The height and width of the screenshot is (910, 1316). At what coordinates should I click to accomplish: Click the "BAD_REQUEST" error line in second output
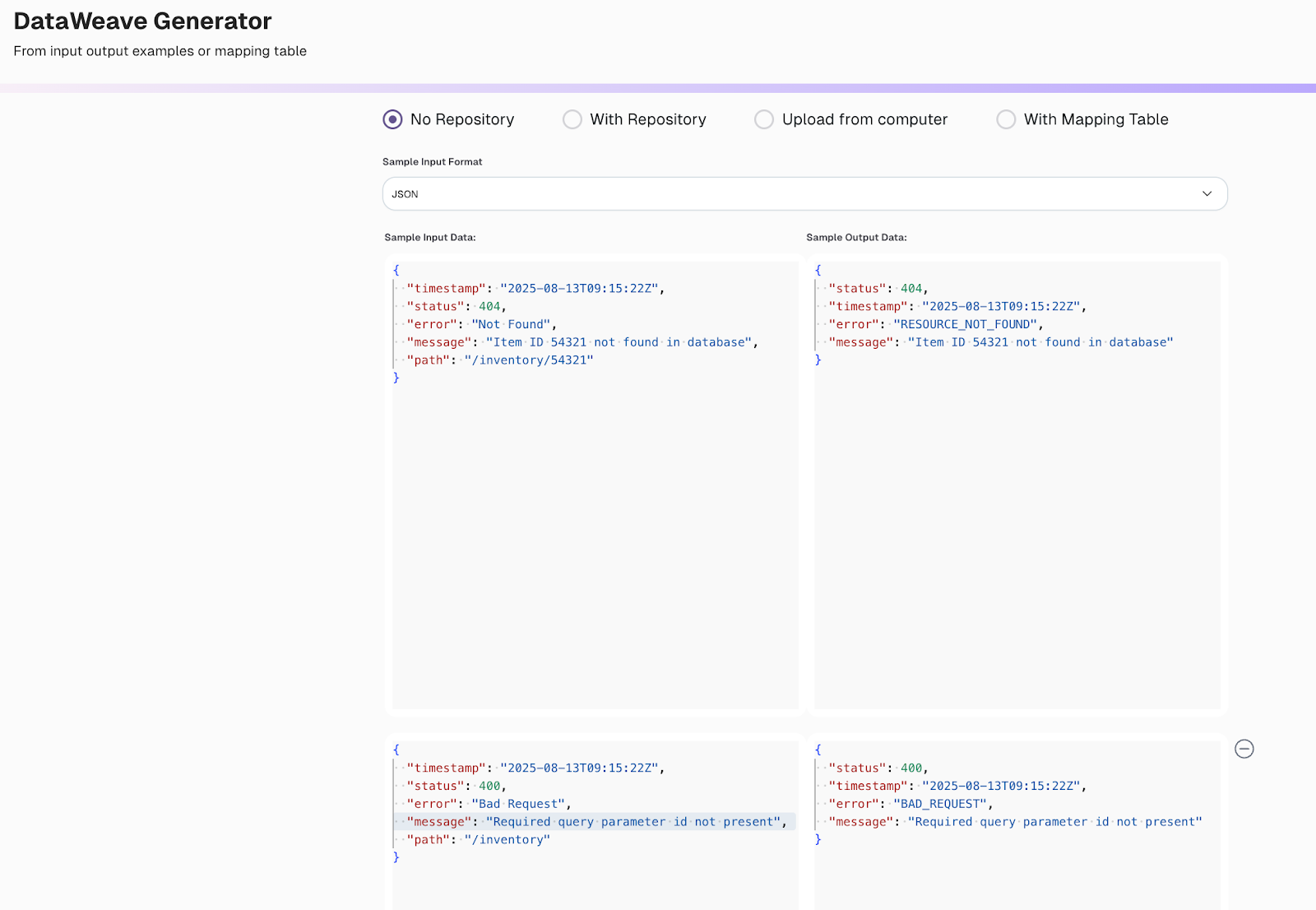pyautogui.click(x=911, y=804)
